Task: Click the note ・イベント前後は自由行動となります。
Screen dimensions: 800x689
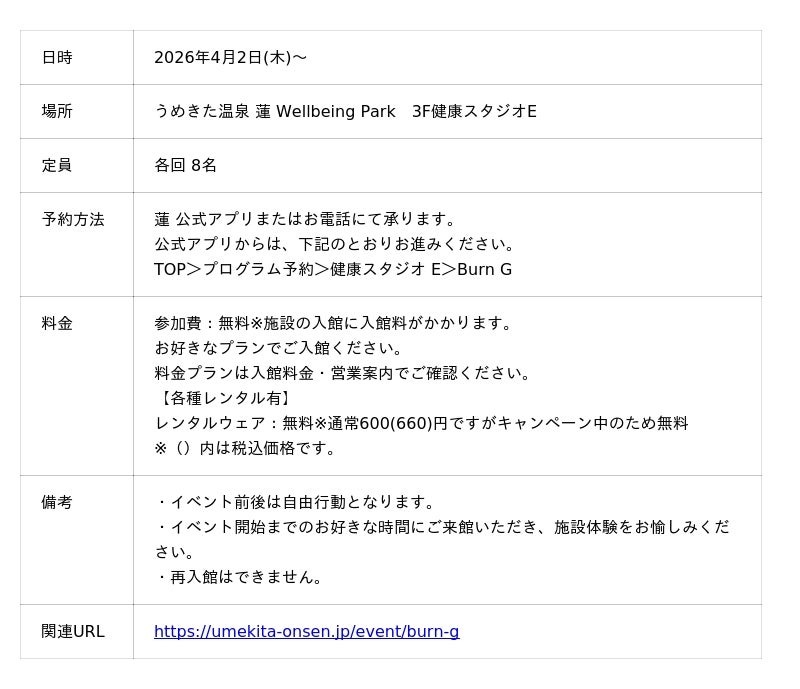Action: click(297, 503)
